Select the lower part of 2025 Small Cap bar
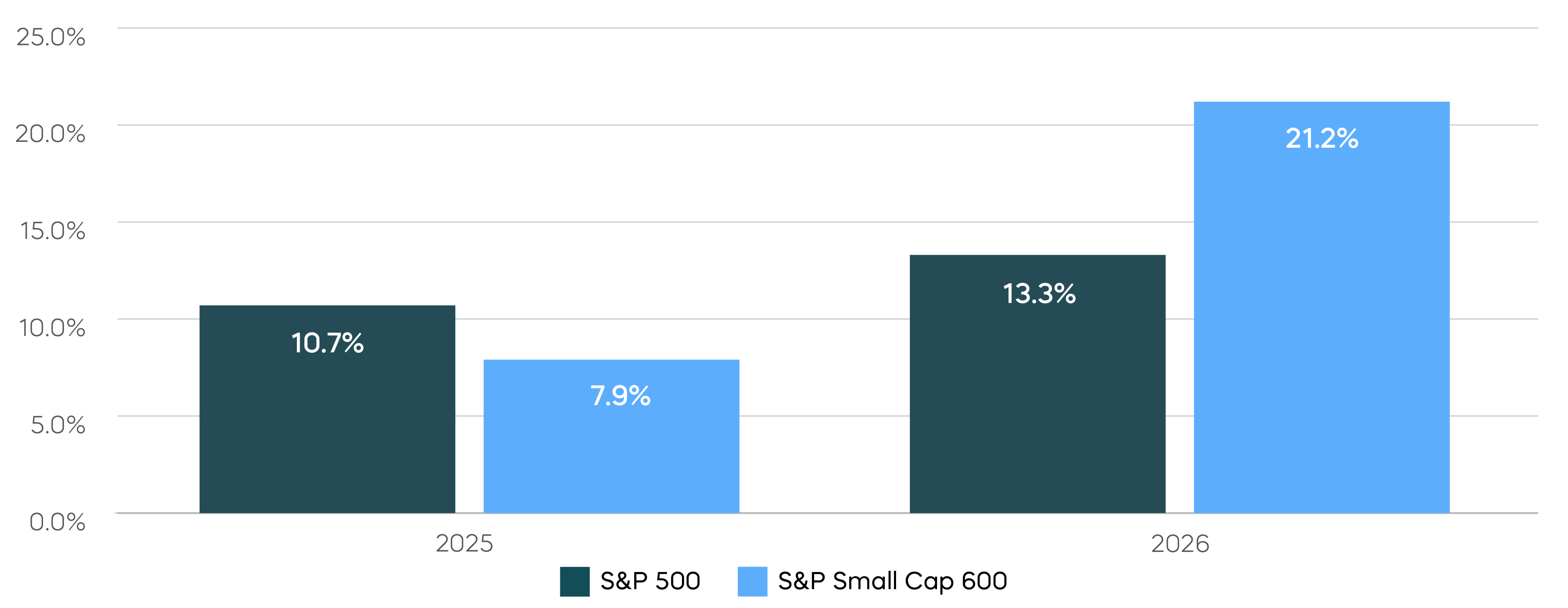This screenshot has width=1568, height=608. click(x=611, y=469)
